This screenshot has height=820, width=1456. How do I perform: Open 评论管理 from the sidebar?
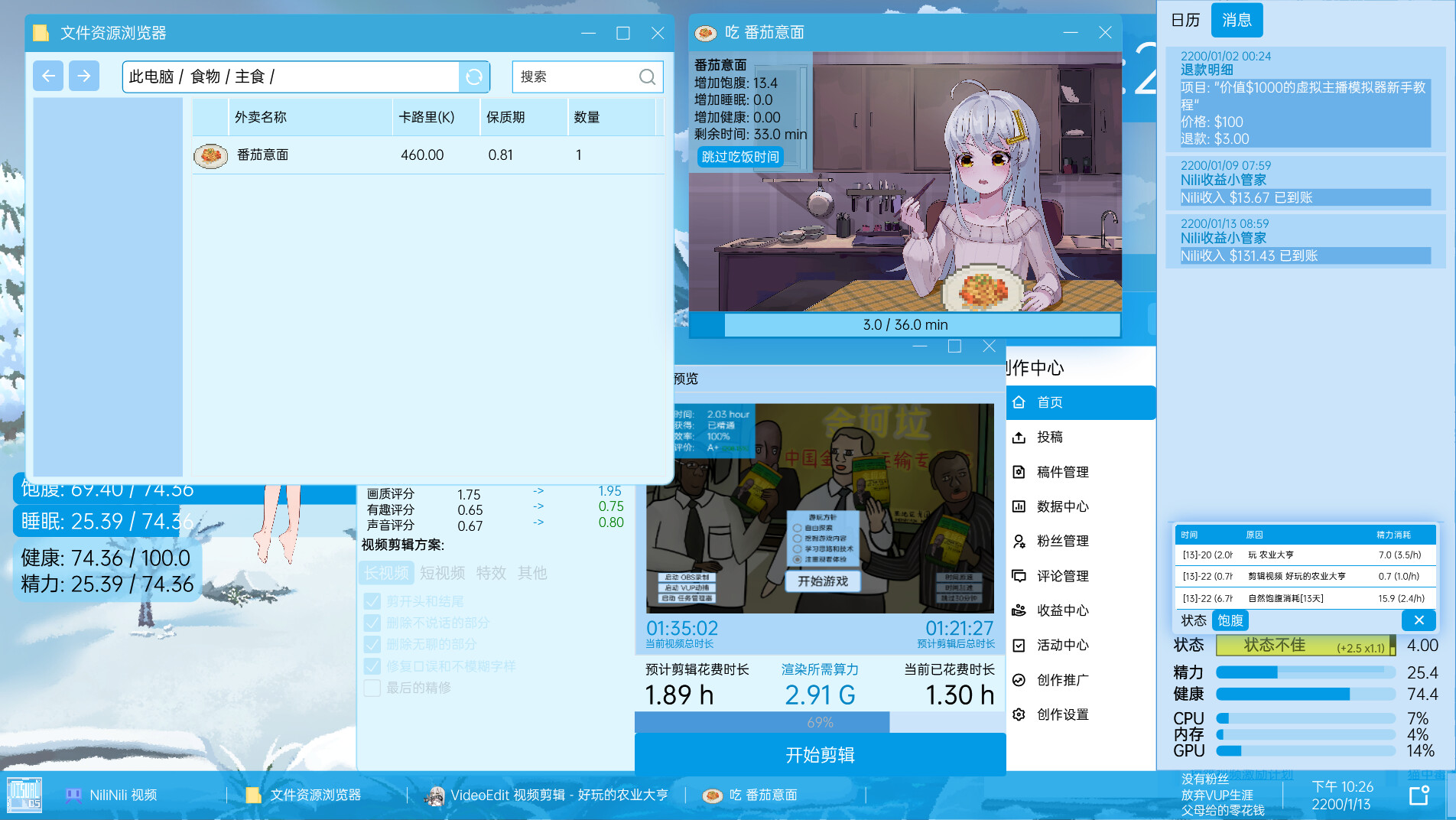[x=1020, y=575]
